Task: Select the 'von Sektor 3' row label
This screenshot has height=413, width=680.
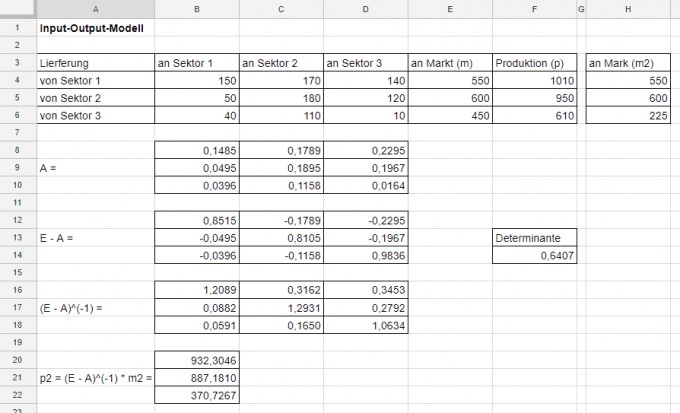Action: (x=96, y=115)
